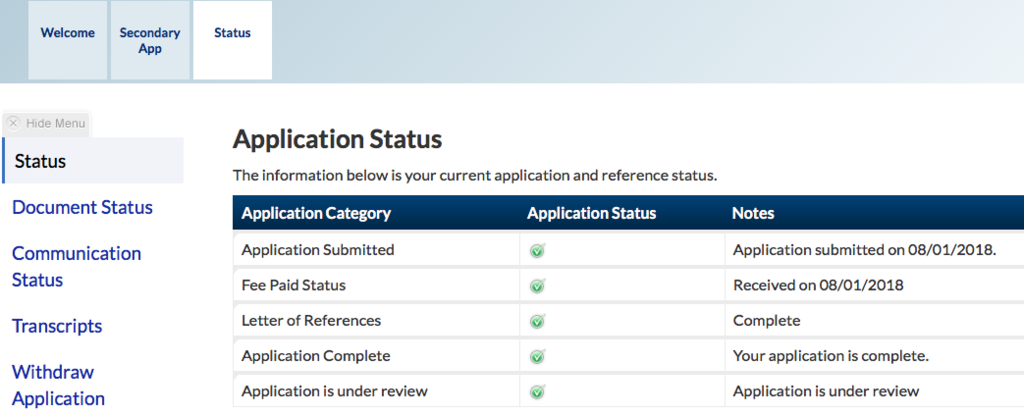
Task: Click the Application Complete green check icon
Action: (x=537, y=356)
